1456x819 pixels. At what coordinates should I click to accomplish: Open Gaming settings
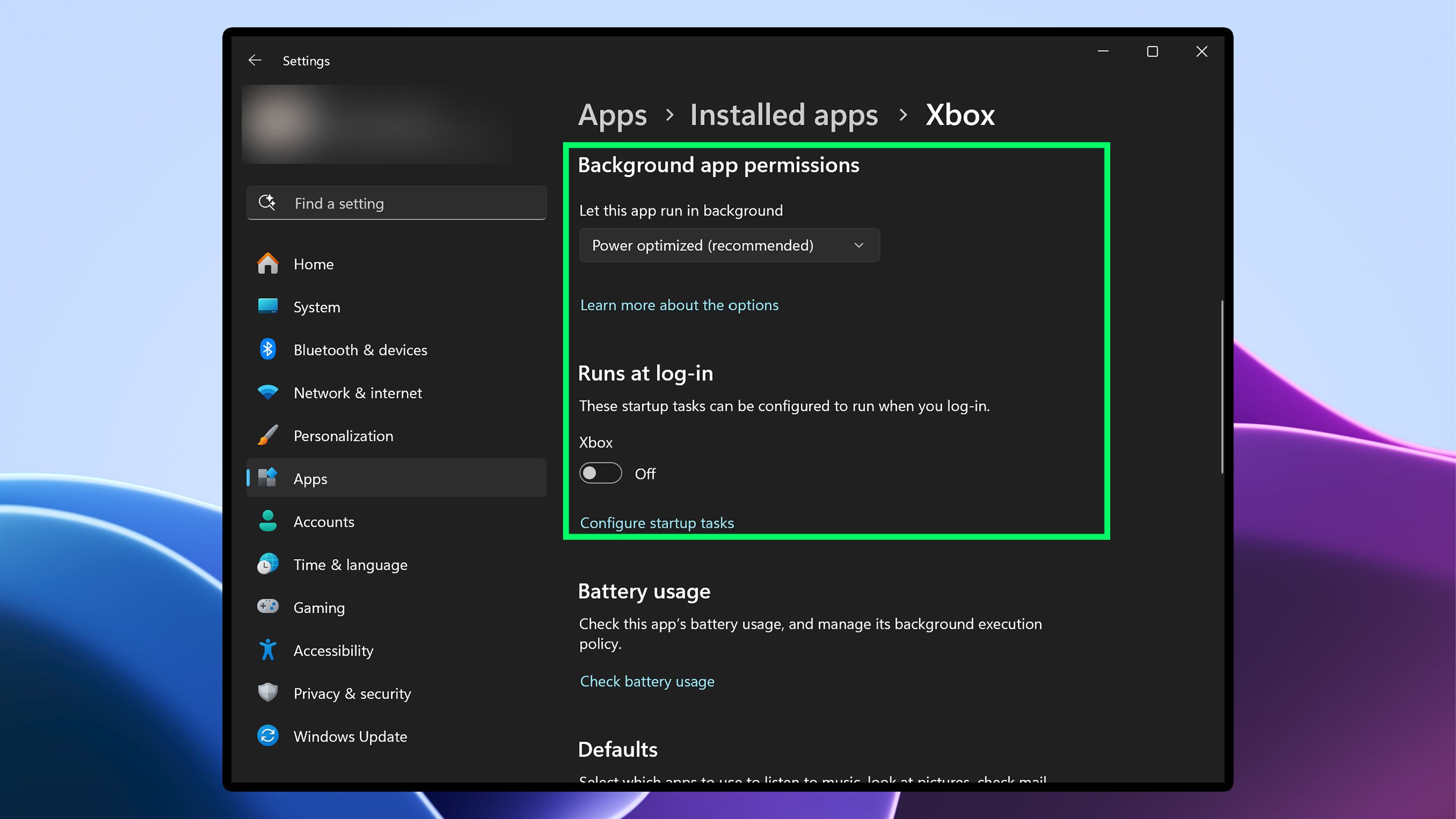pyautogui.click(x=396, y=607)
